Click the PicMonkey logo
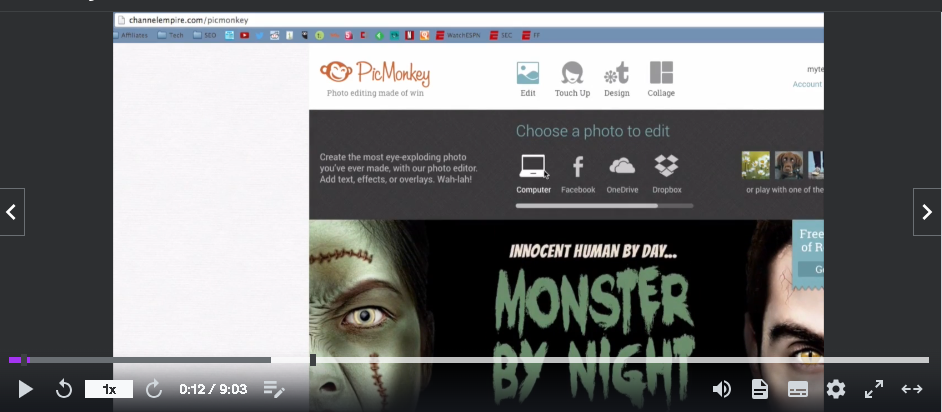 point(375,73)
